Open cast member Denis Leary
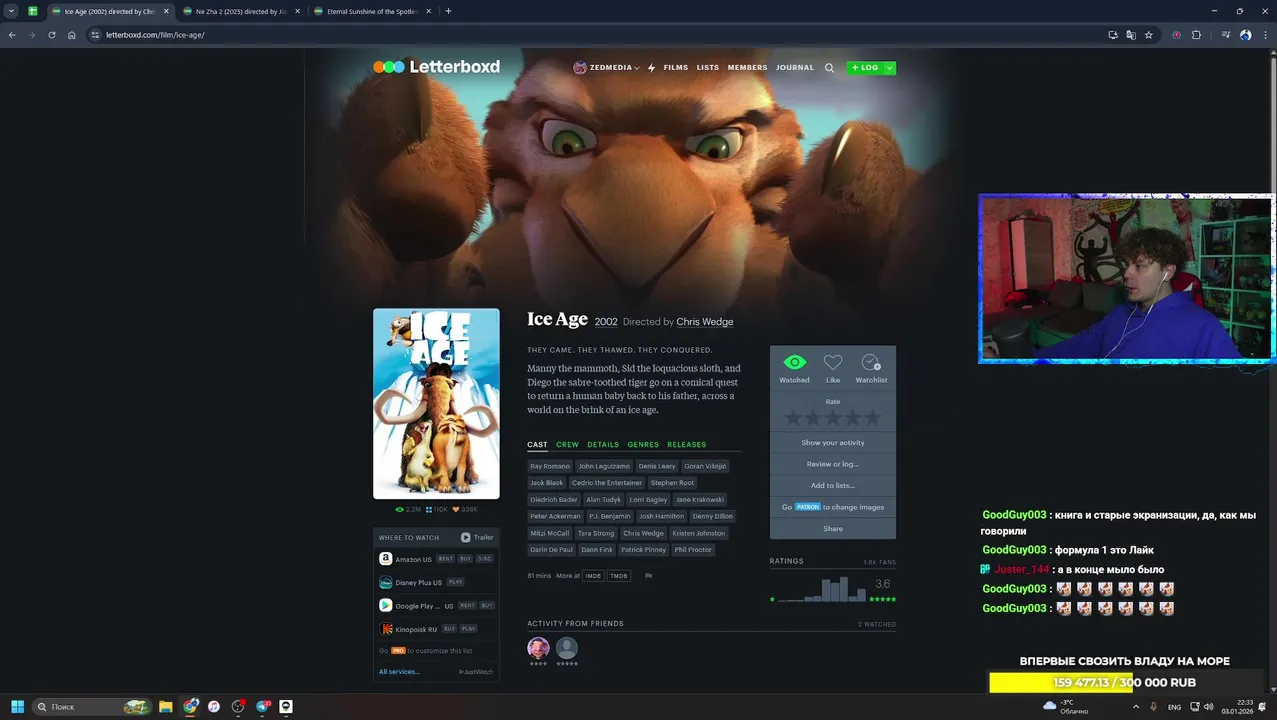This screenshot has height=720, width=1277. point(657,466)
